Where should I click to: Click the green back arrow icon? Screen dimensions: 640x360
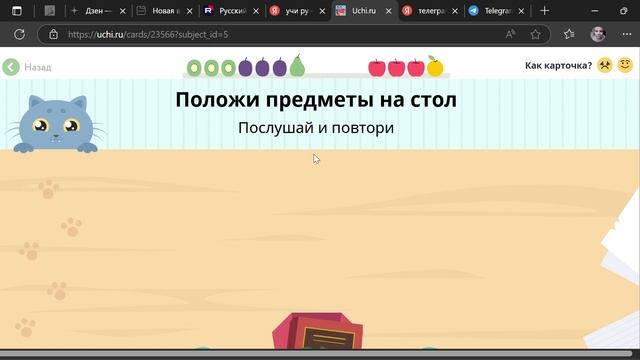(x=11, y=67)
